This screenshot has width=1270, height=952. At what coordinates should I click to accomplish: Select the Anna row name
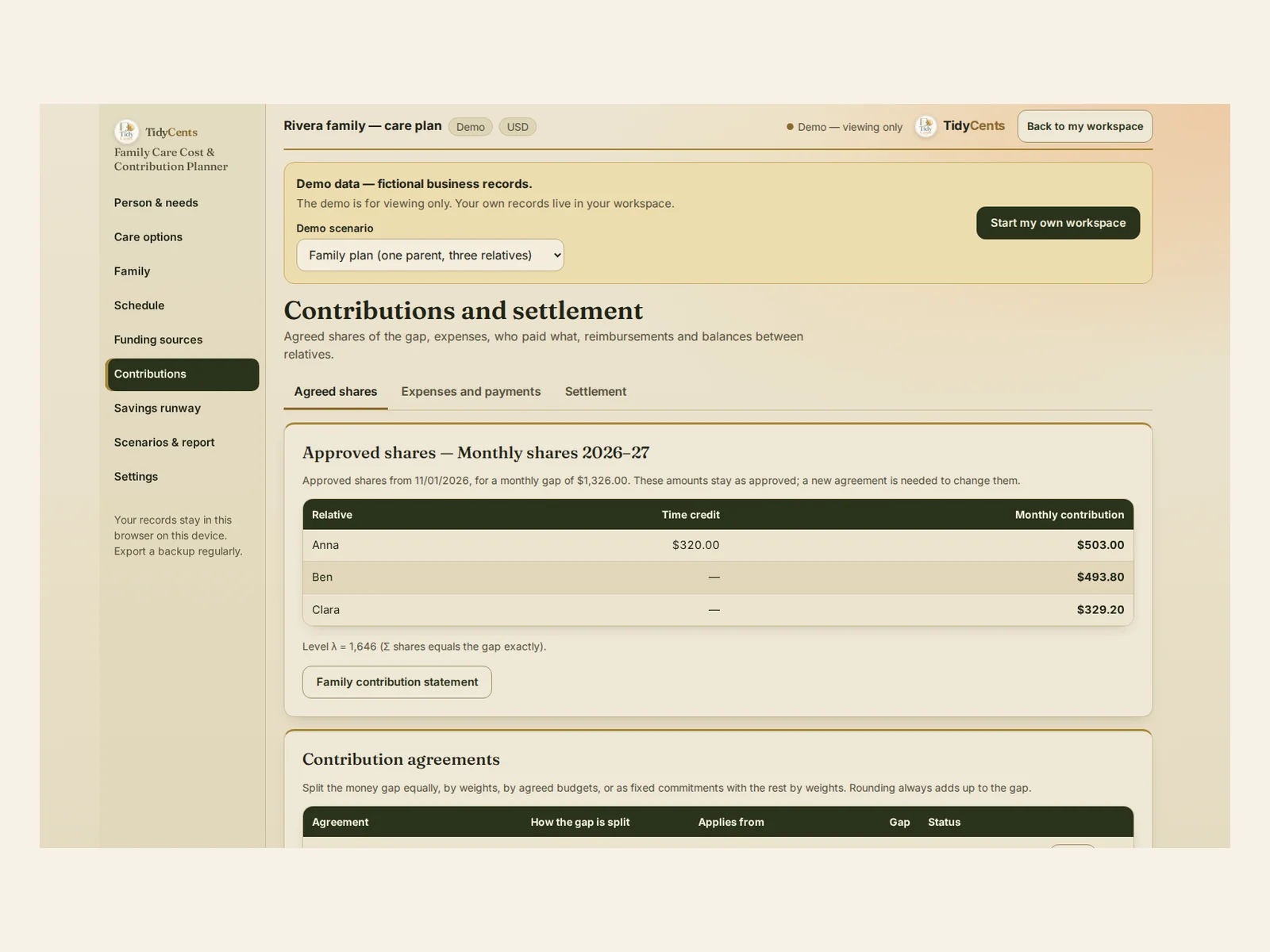pos(325,545)
